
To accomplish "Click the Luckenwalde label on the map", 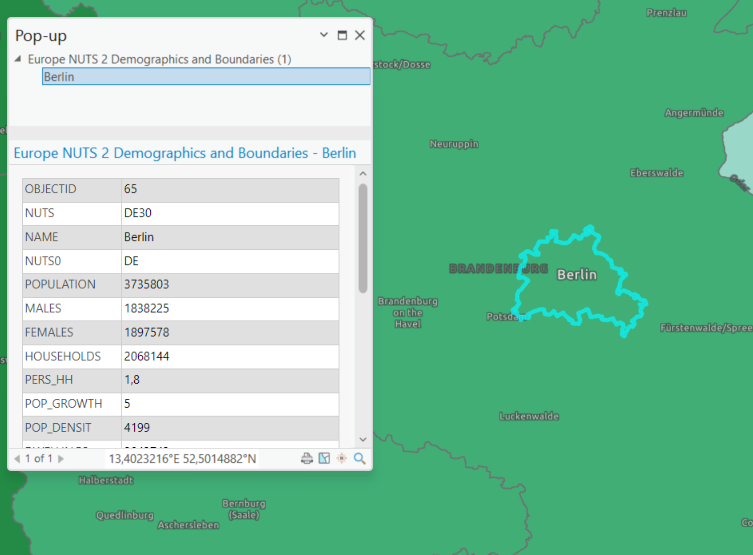I will (x=529, y=416).
